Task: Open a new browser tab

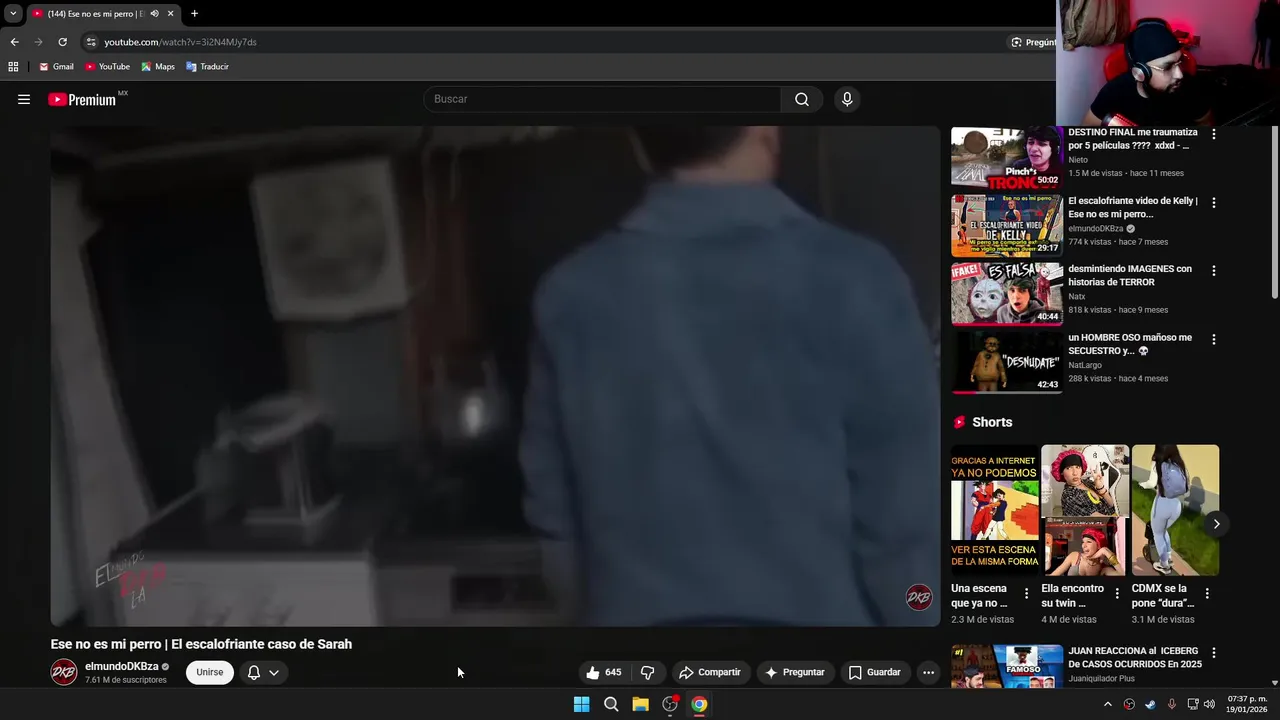Action: click(194, 14)
